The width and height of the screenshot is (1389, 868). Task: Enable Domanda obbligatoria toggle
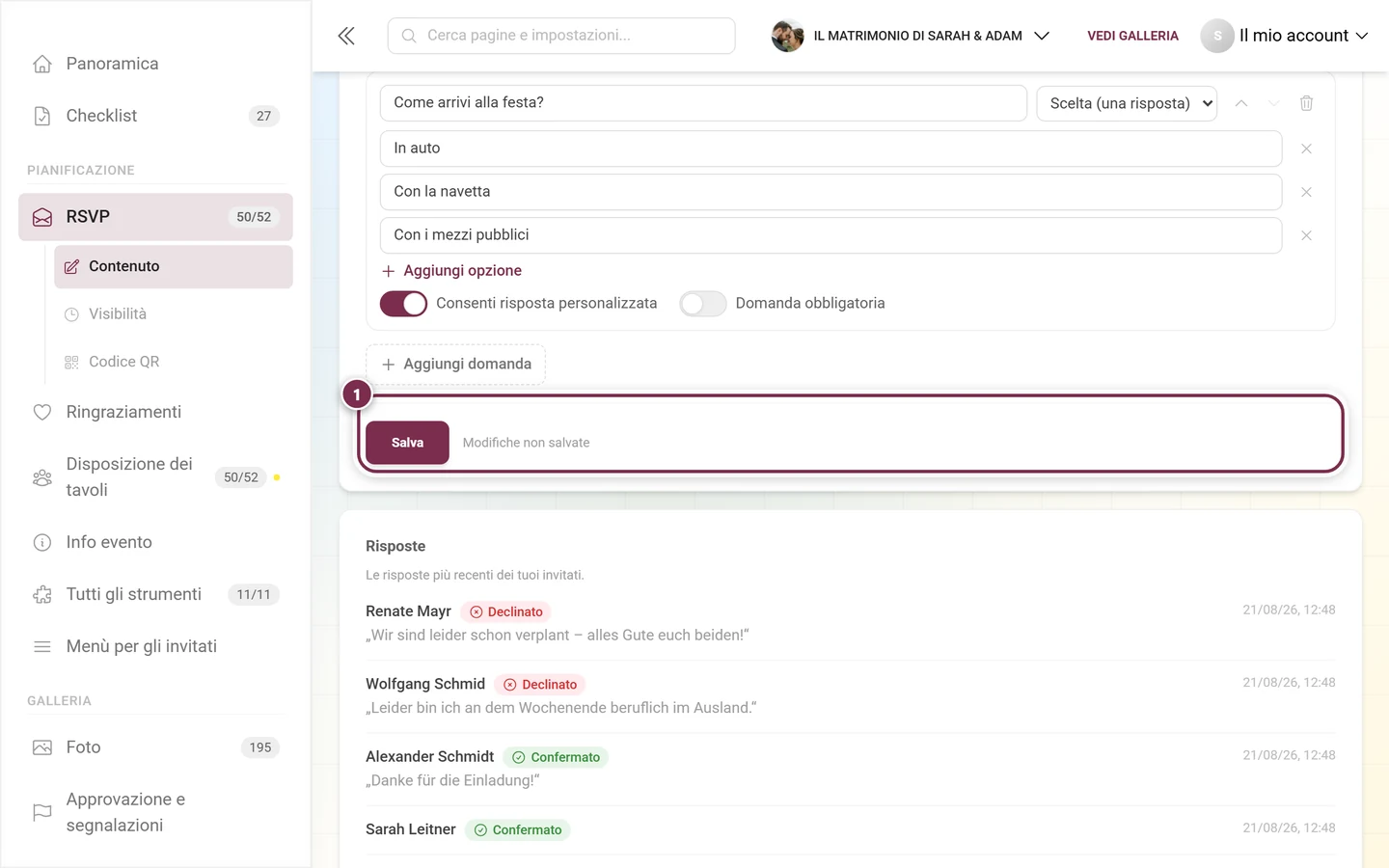pyautogui.click(x=702, y=304)
